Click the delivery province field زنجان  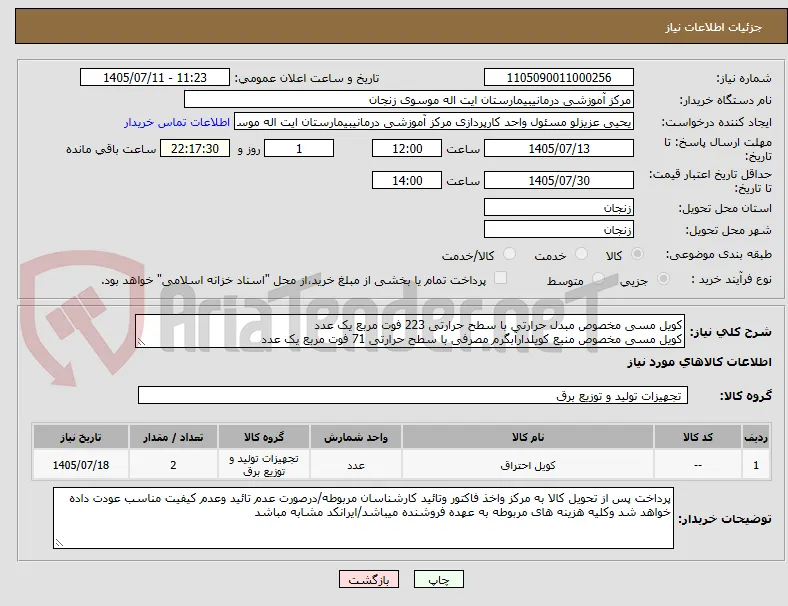pos(558,207)
